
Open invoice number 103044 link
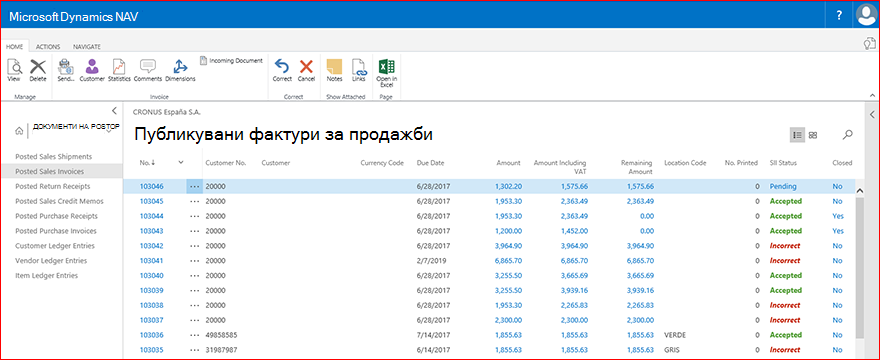coord(151,216)
